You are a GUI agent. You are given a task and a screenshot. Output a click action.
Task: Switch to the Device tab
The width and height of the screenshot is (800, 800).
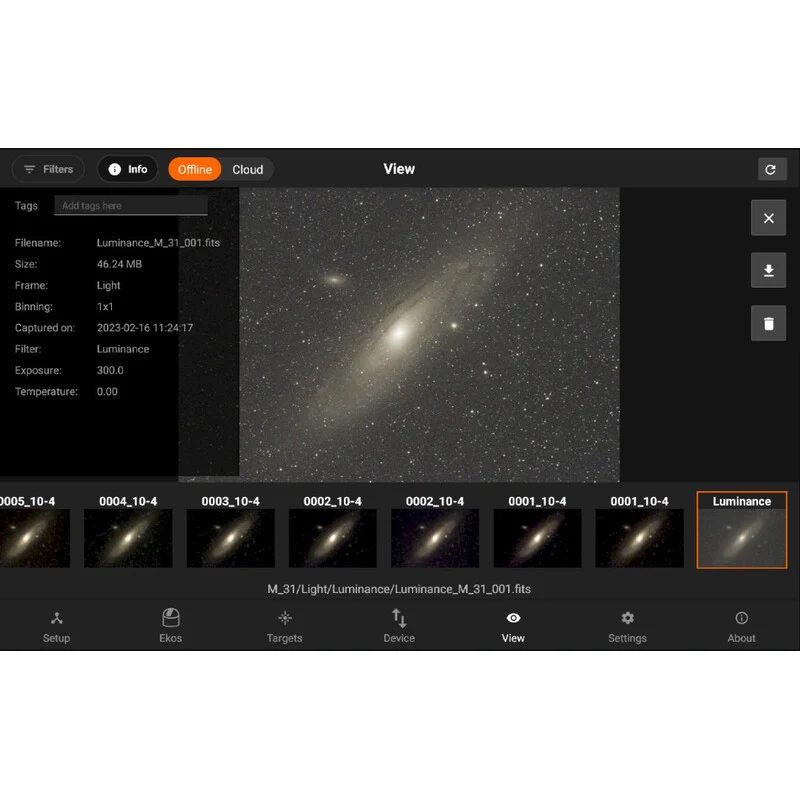(399, 627)
